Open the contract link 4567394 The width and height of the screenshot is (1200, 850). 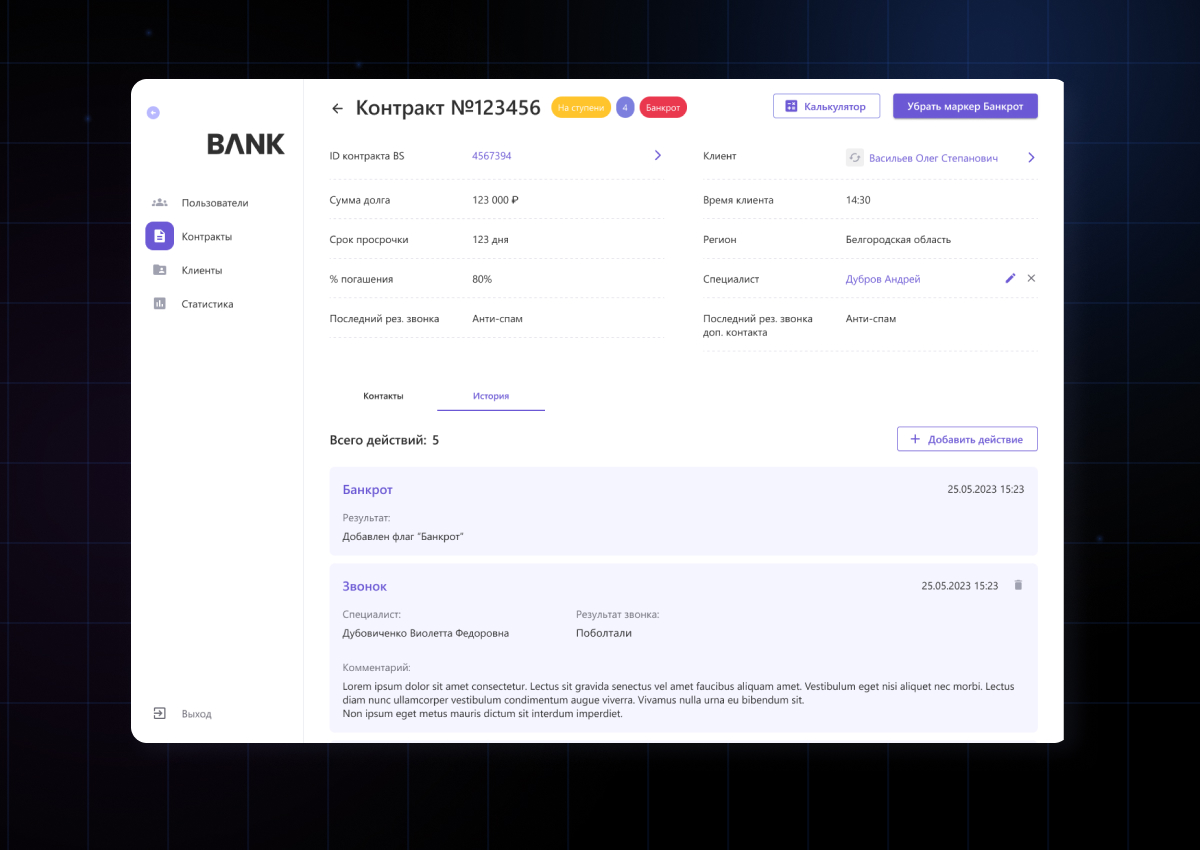tap(491, 155)
